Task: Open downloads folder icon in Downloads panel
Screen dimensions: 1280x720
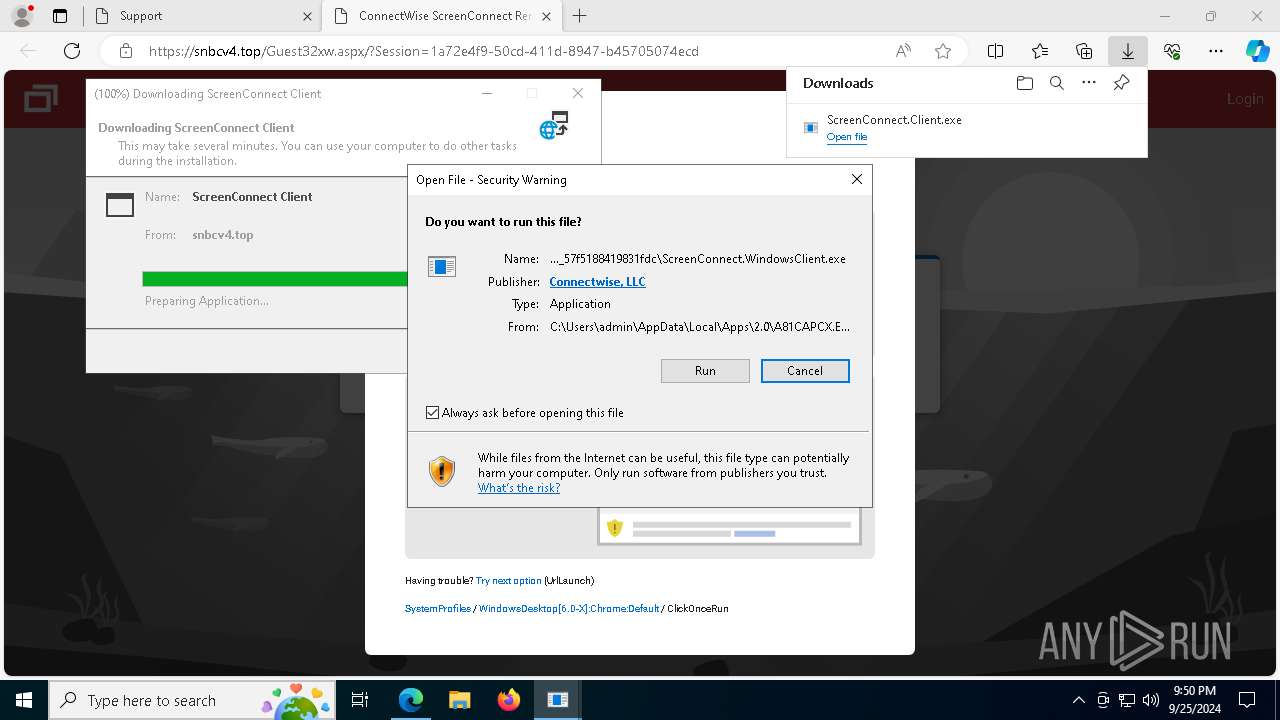Action: (x=1024, y=83)
